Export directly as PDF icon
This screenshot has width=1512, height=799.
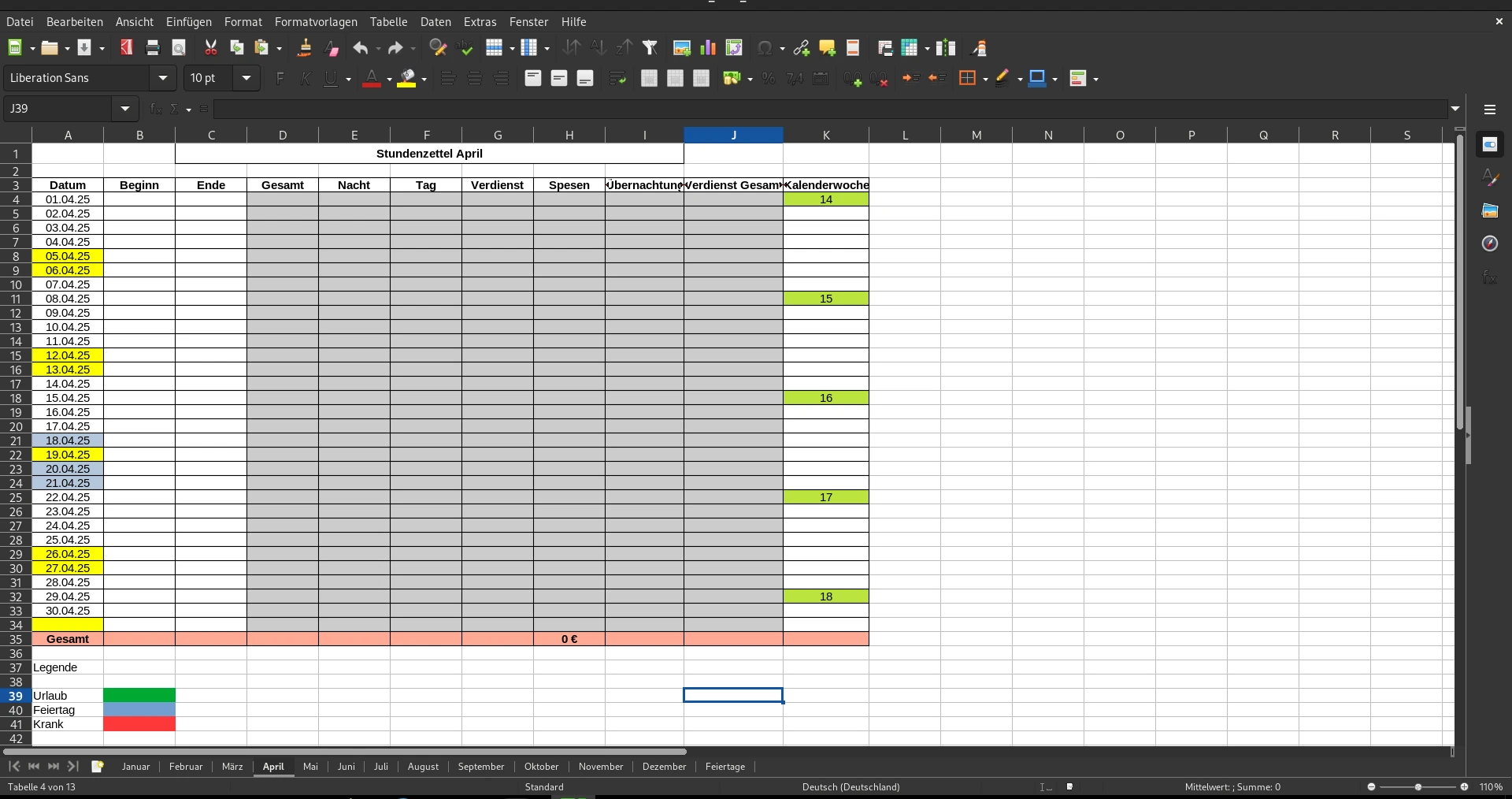point(126,48)
